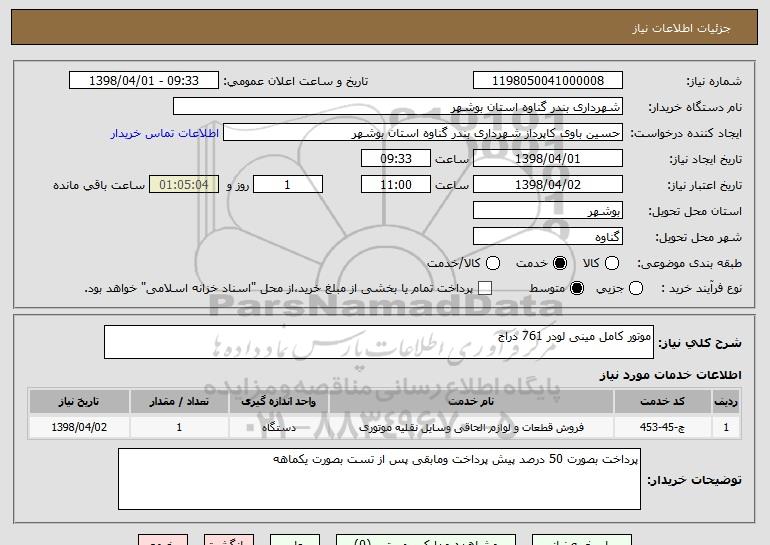
Task: Click the remaining time field 01:05:04
Action: [x=184, y=185]
